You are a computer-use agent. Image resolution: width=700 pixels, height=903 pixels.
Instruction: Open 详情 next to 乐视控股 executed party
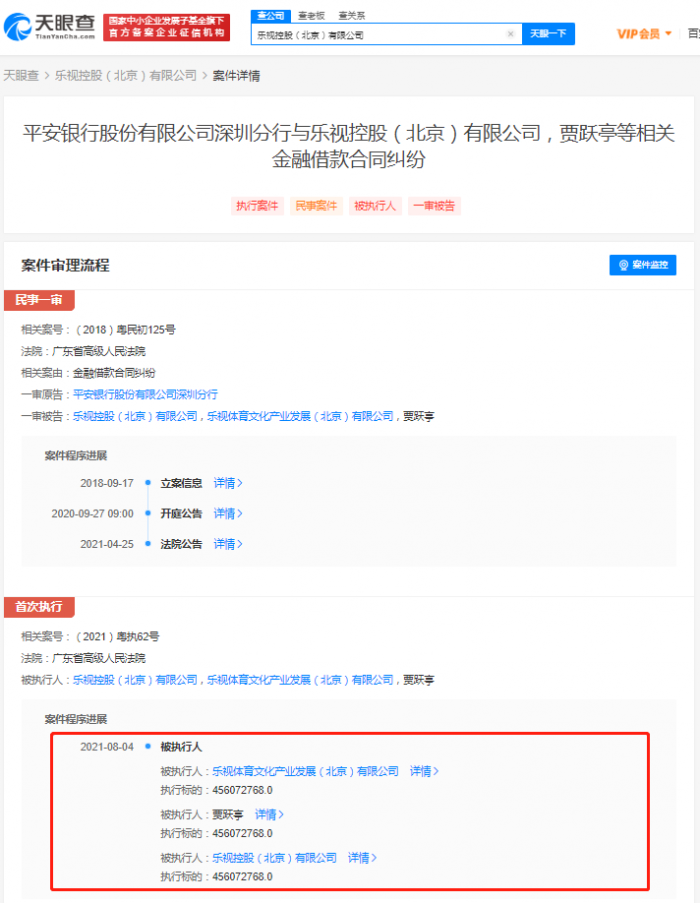pos(363,858)
